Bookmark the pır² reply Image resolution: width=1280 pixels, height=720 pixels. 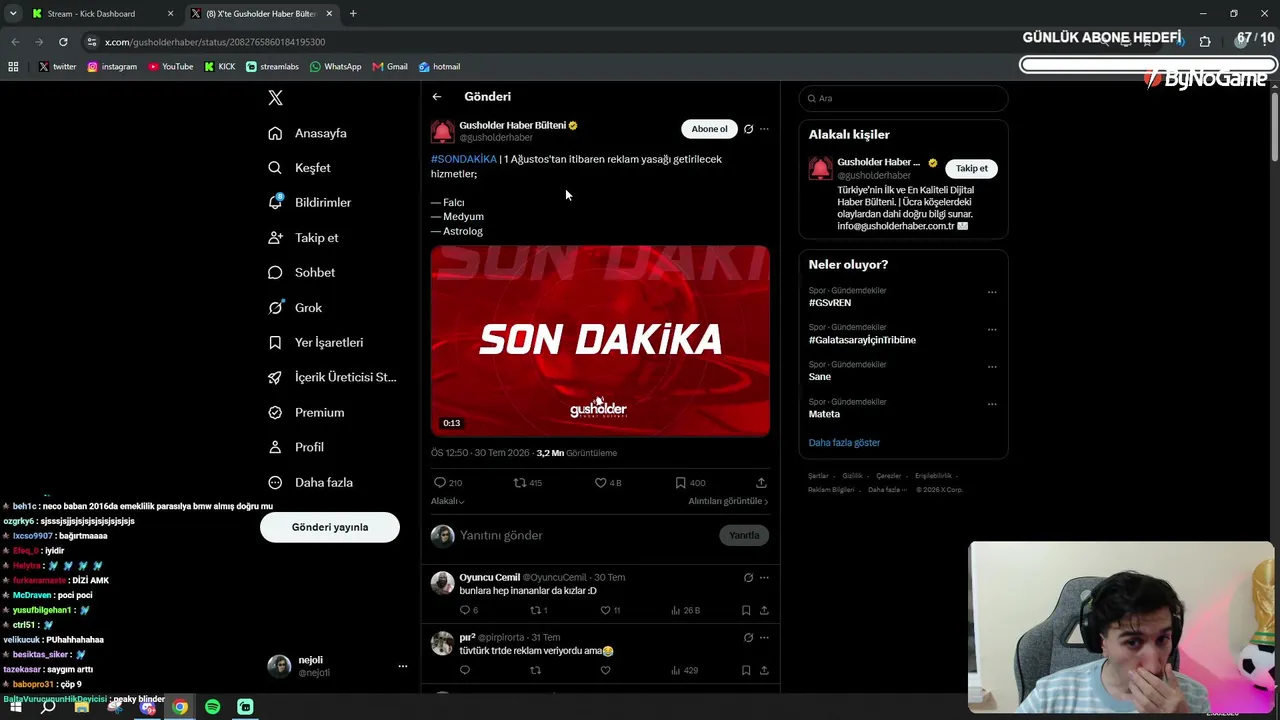click(746, 670)
